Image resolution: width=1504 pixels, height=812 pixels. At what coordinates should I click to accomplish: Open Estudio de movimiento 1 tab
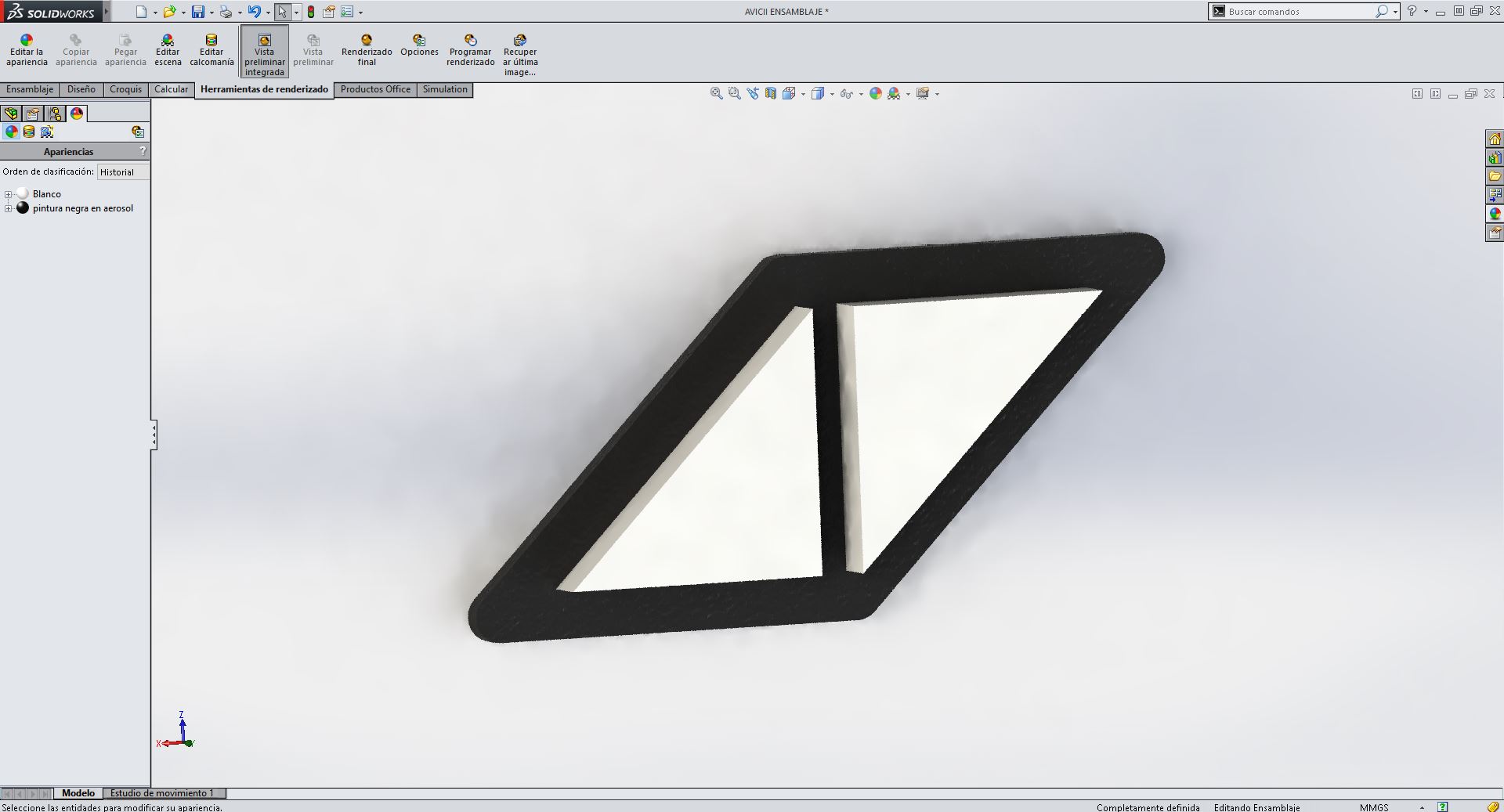pyautogui.click(x=162, y=793)
